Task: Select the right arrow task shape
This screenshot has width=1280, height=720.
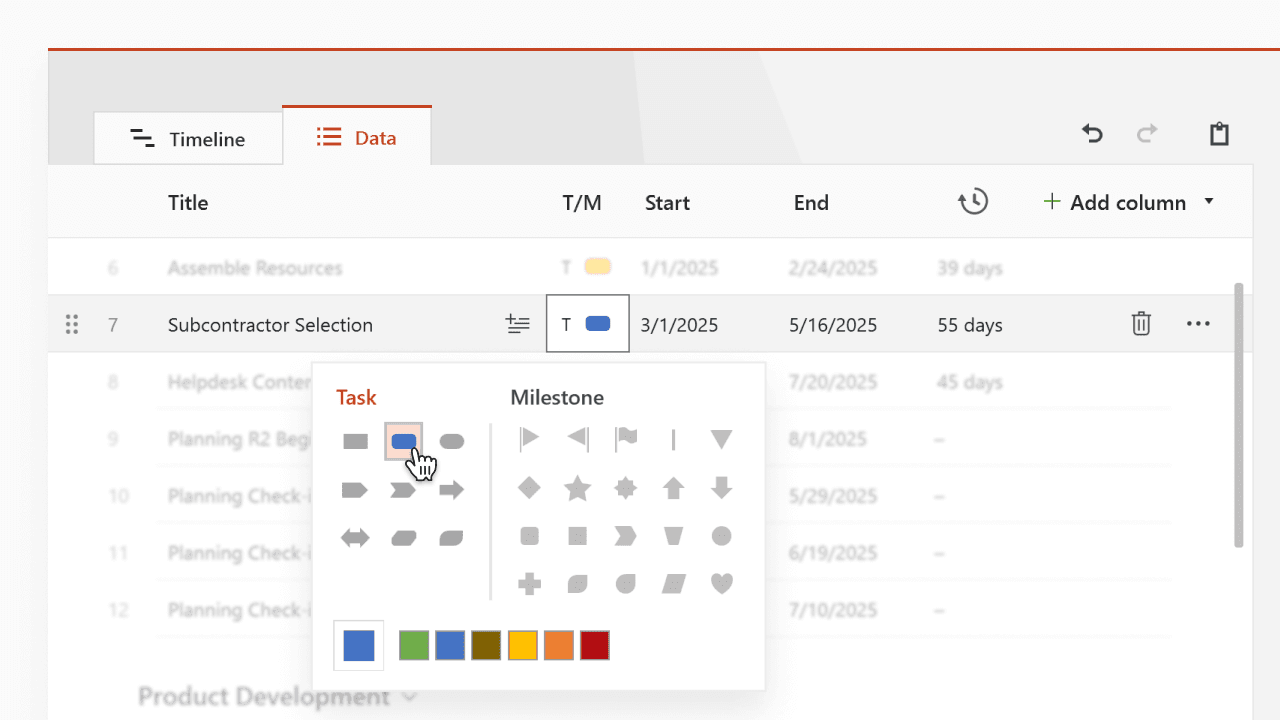Action: (452, 490)
